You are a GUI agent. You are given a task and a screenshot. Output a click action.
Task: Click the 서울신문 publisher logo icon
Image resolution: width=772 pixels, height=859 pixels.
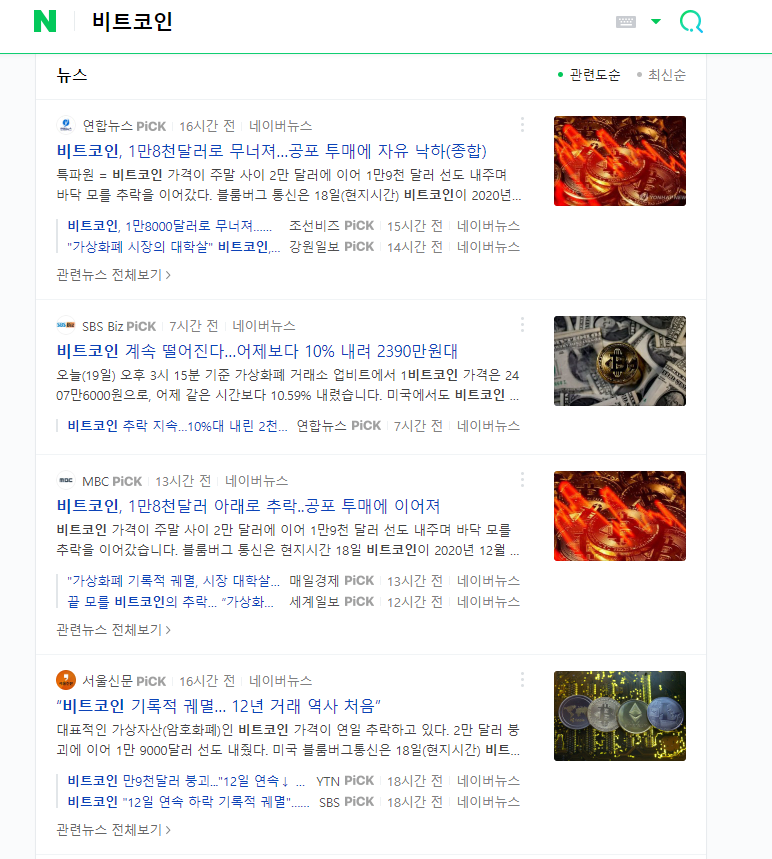(66, 680)
